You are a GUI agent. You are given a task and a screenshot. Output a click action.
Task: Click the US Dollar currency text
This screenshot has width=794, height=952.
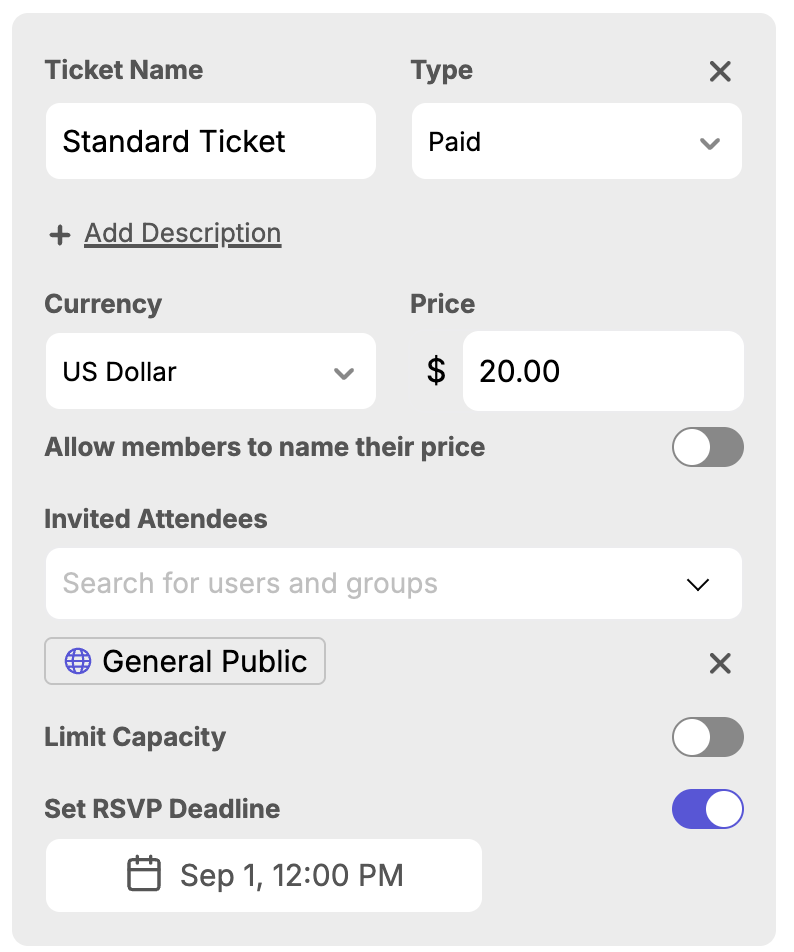[120, 372]
